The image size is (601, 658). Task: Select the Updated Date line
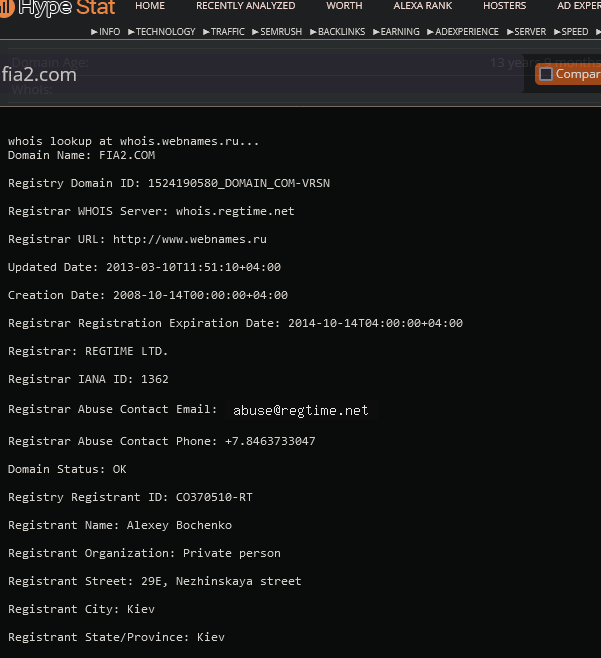[x=144, y=267]
